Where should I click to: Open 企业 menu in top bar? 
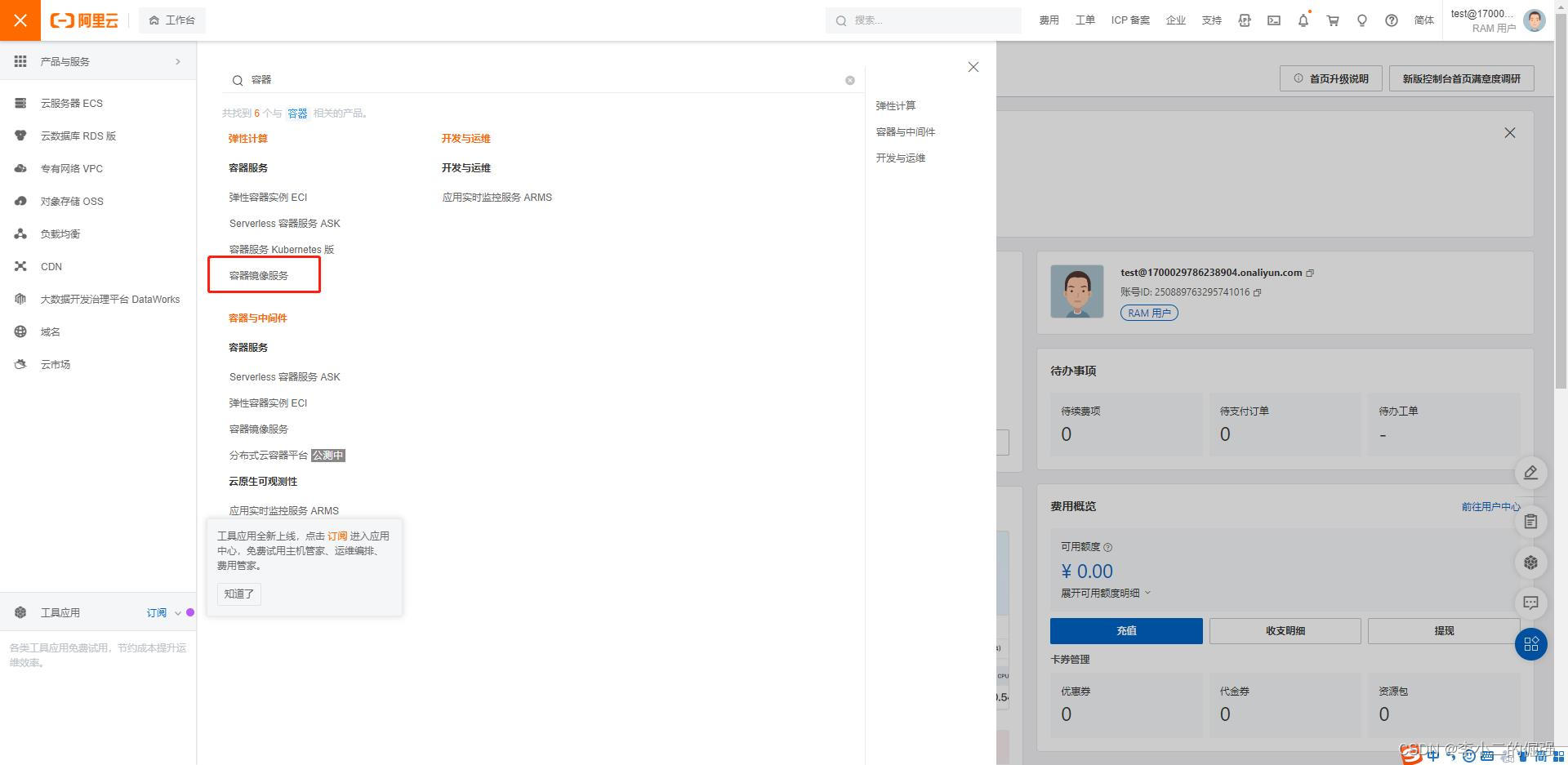coord(1175,20)
